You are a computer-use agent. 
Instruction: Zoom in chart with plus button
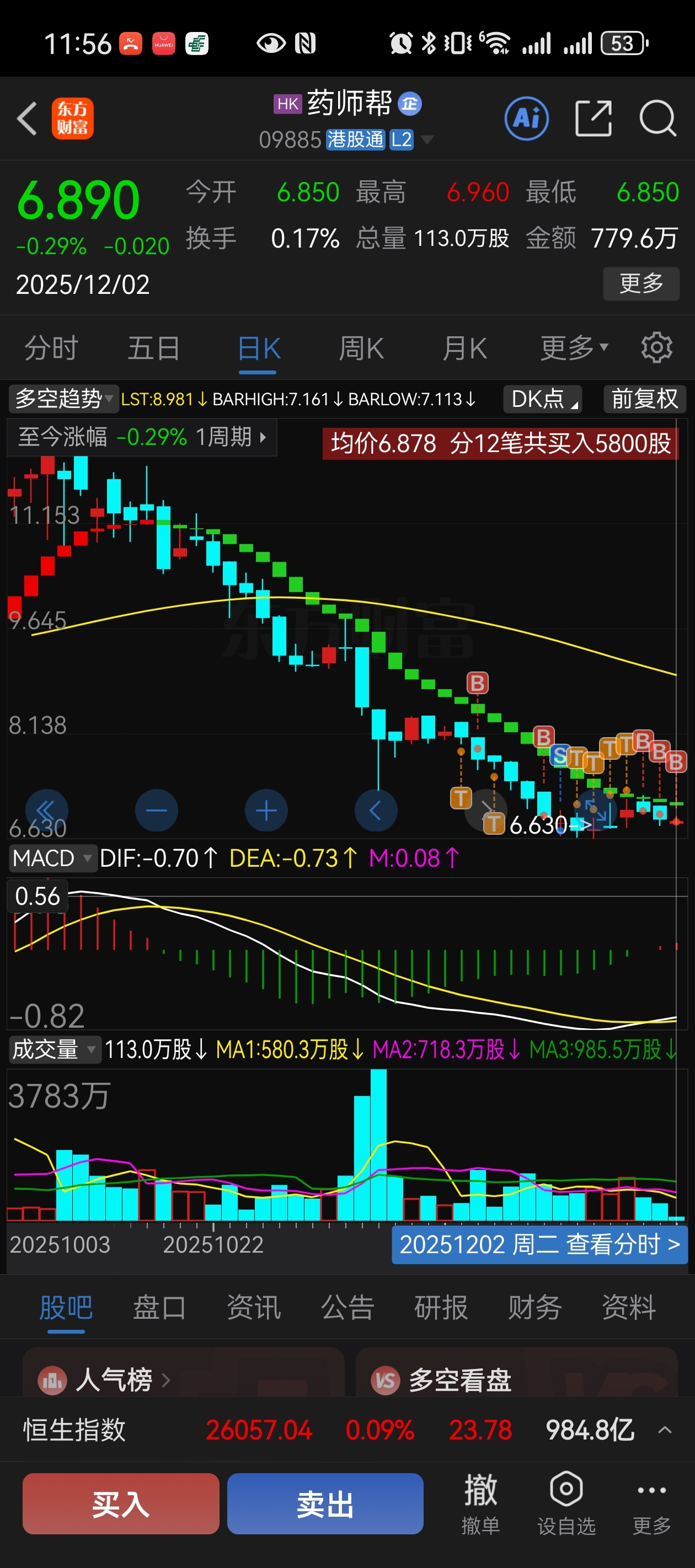[266, 810]
